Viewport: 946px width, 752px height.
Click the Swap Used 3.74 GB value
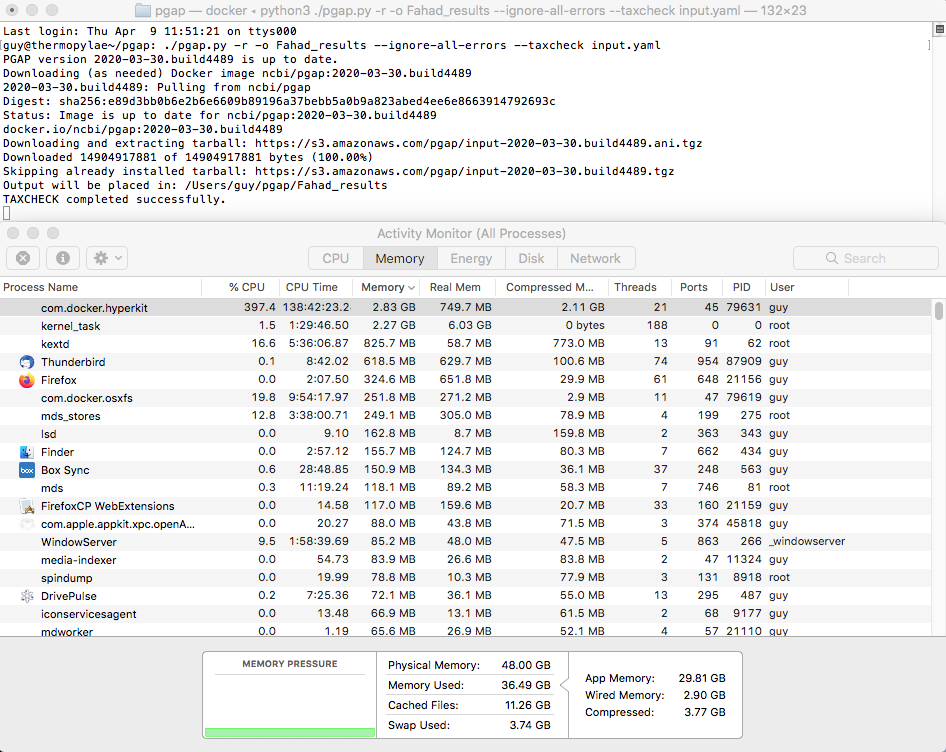click(x=530, y=725)
